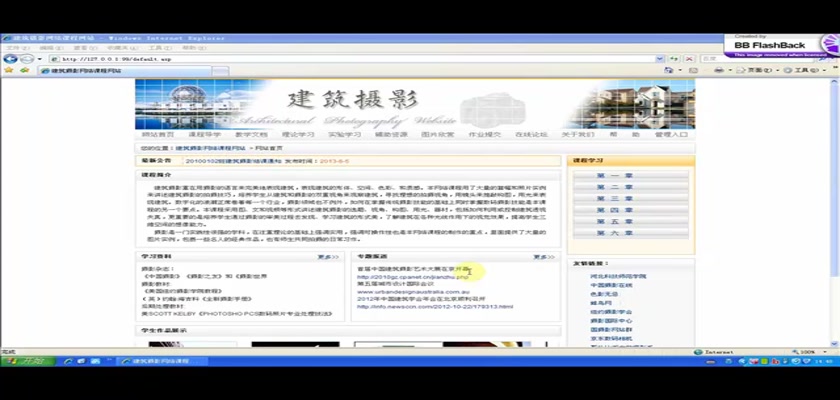Open 第五章 in course study panel
Image resolution: width=840 pixels, height=400 pixels.
pos(631,222)
